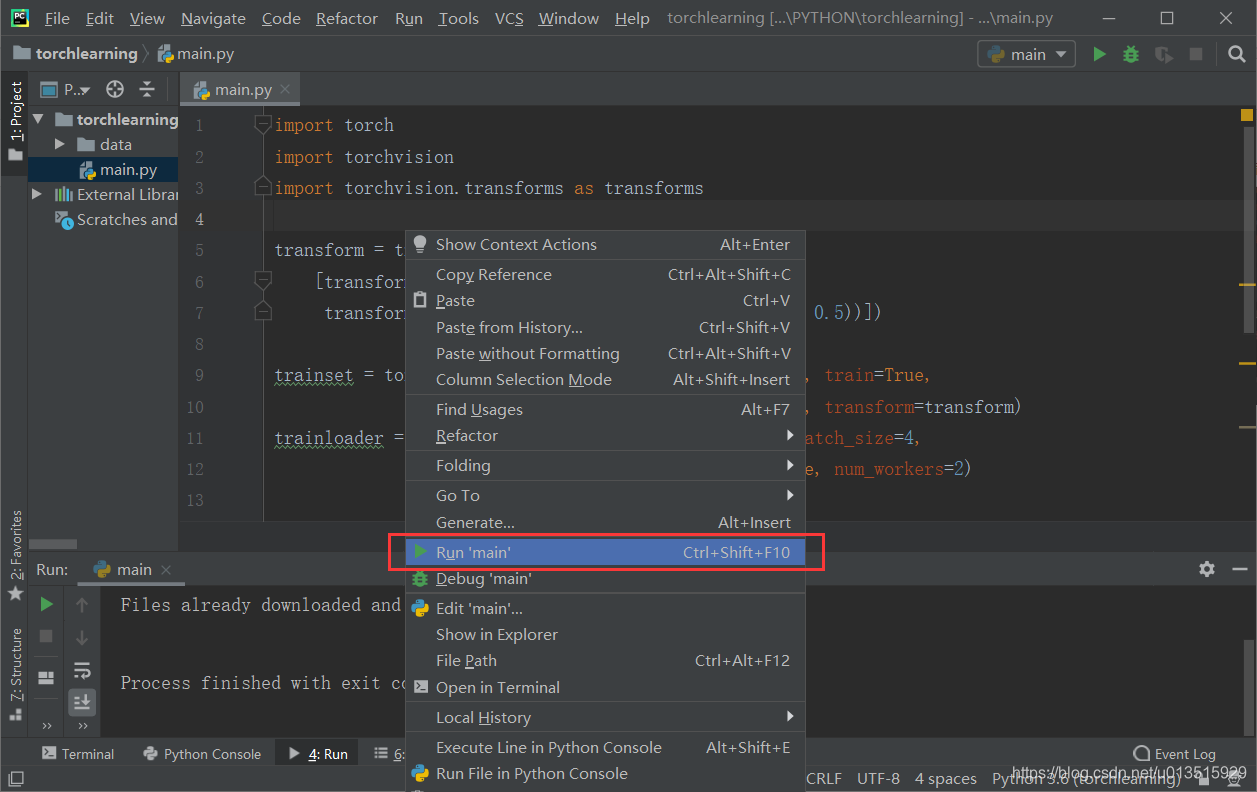Open the Event Log
The width and height of the screenshot is (1257, 792).
[x=1175, y=753]
